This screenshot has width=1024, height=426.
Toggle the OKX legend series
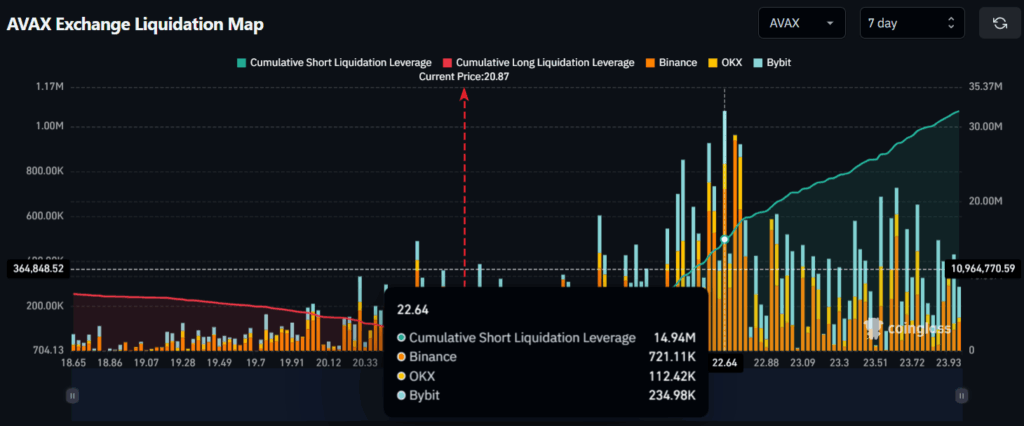click(x=725, y=63)
